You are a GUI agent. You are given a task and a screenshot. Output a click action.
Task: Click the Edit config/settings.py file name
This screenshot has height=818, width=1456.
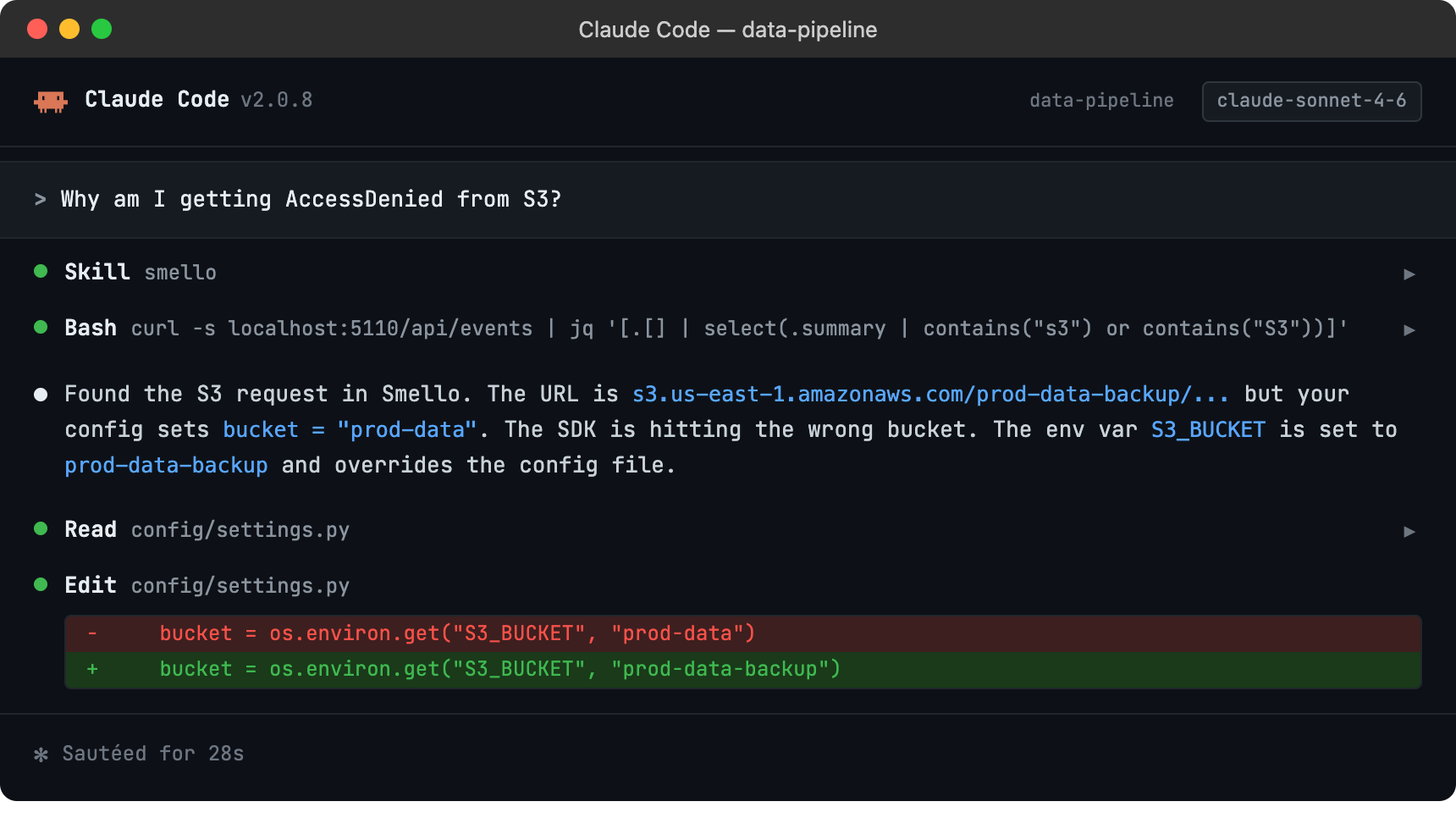pos(240,586)
